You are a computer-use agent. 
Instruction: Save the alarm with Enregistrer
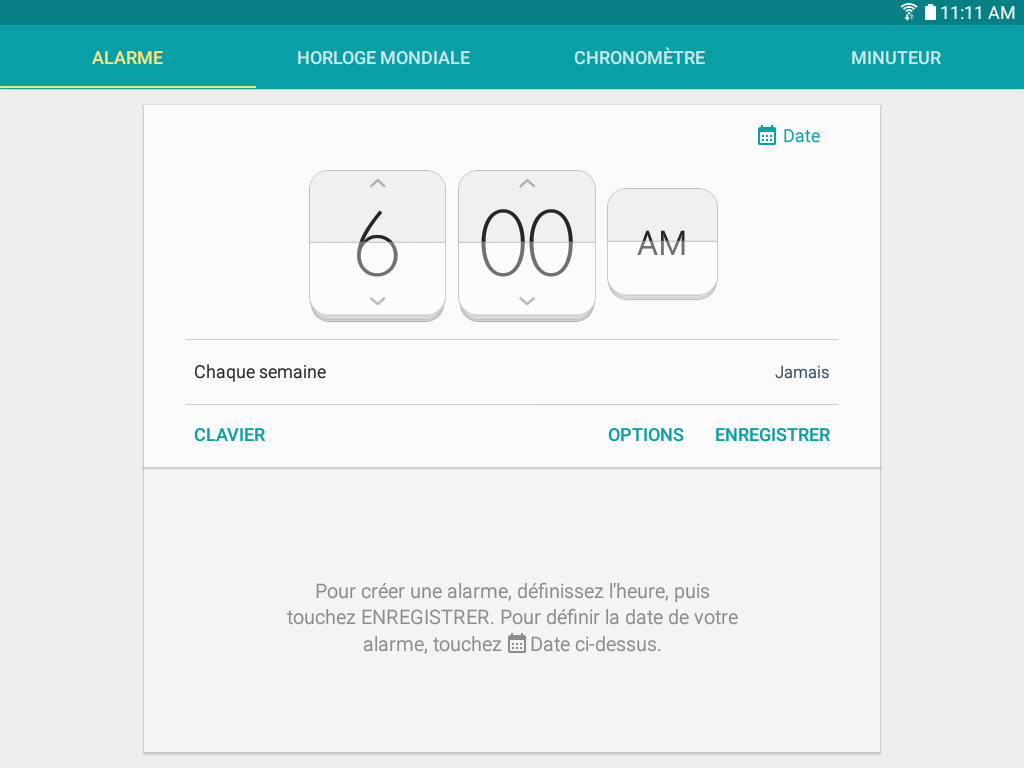tap(773, 435)
